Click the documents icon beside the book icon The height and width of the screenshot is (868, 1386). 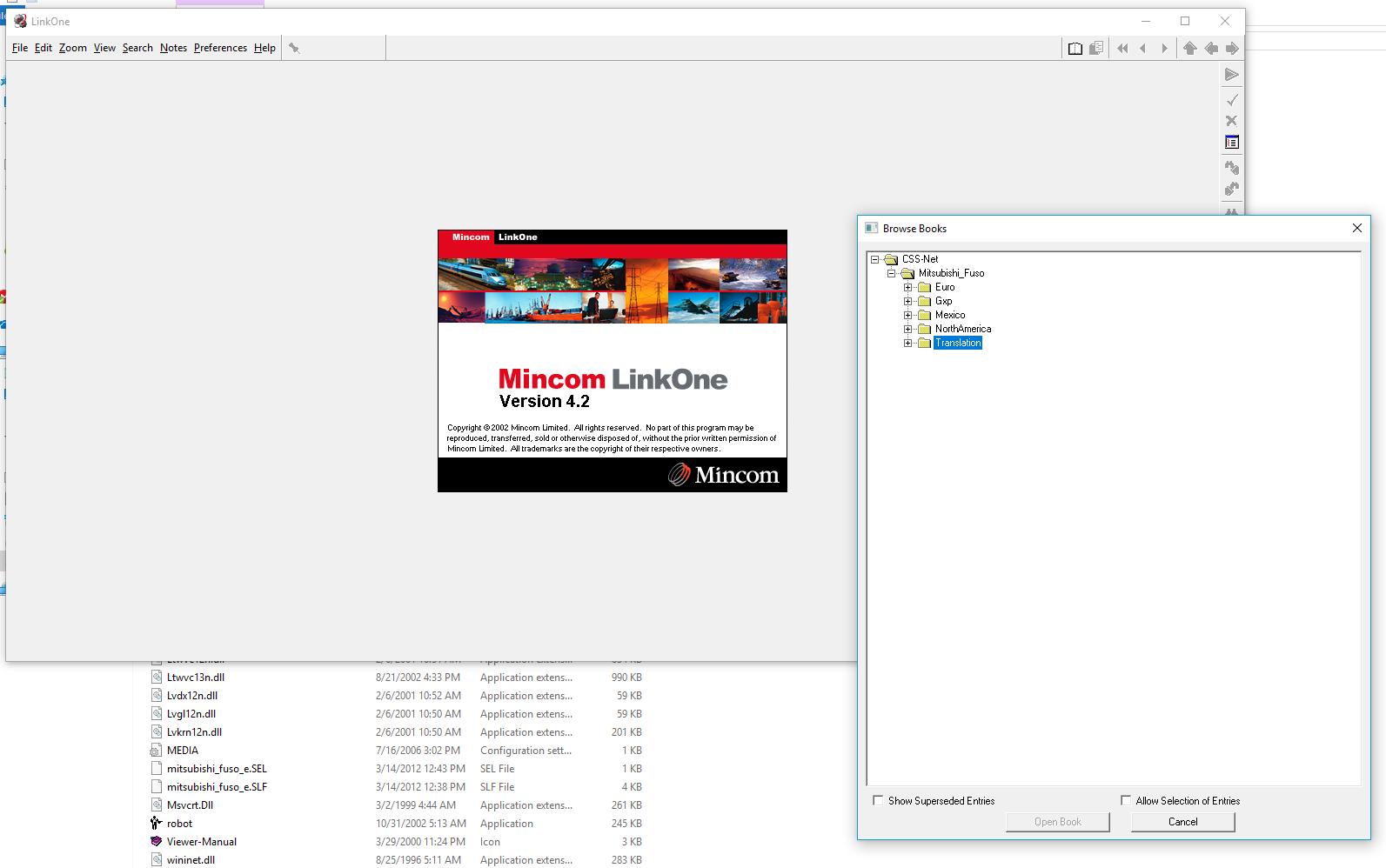(1096, 49)
